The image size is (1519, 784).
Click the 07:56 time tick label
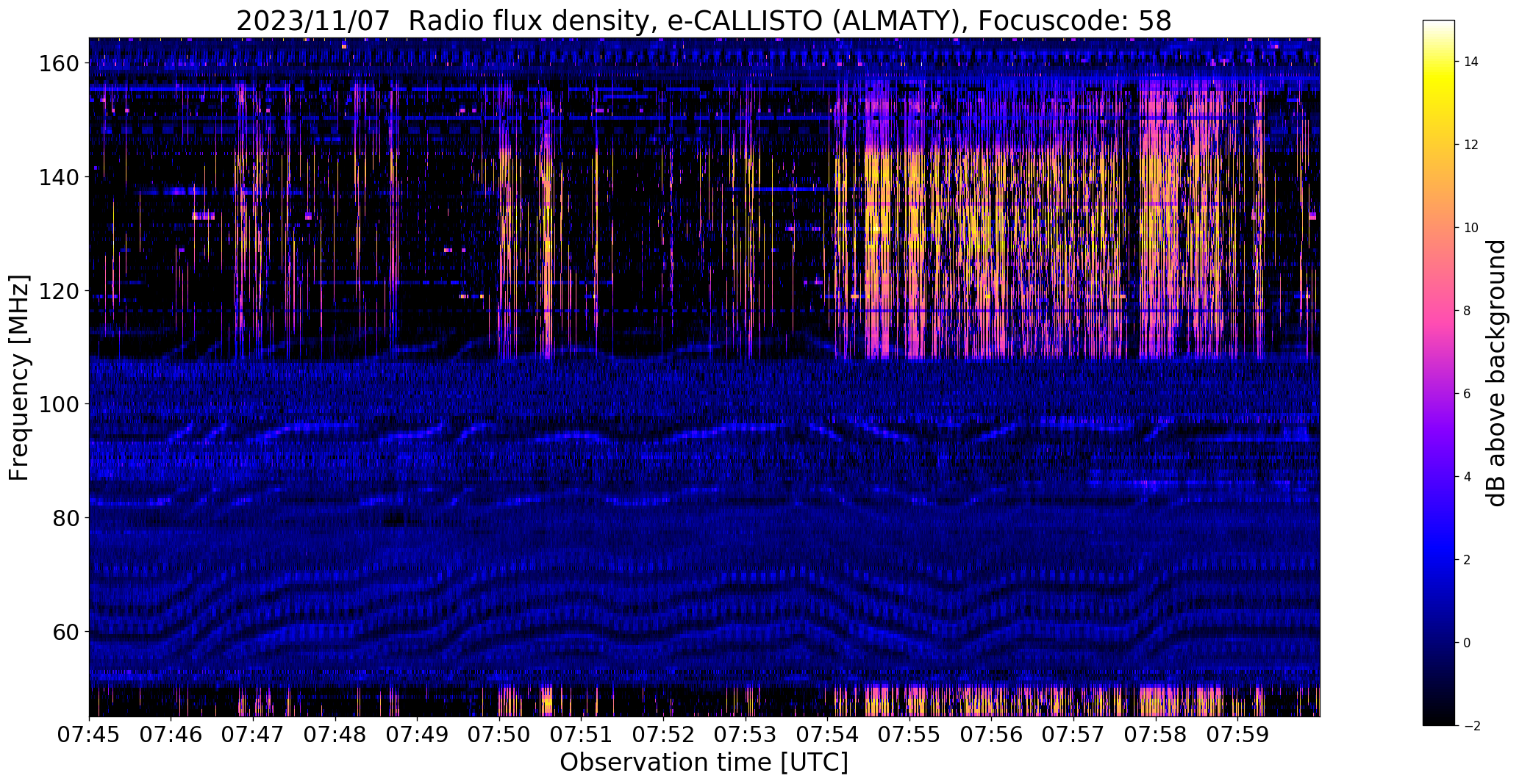click(992, 735)
